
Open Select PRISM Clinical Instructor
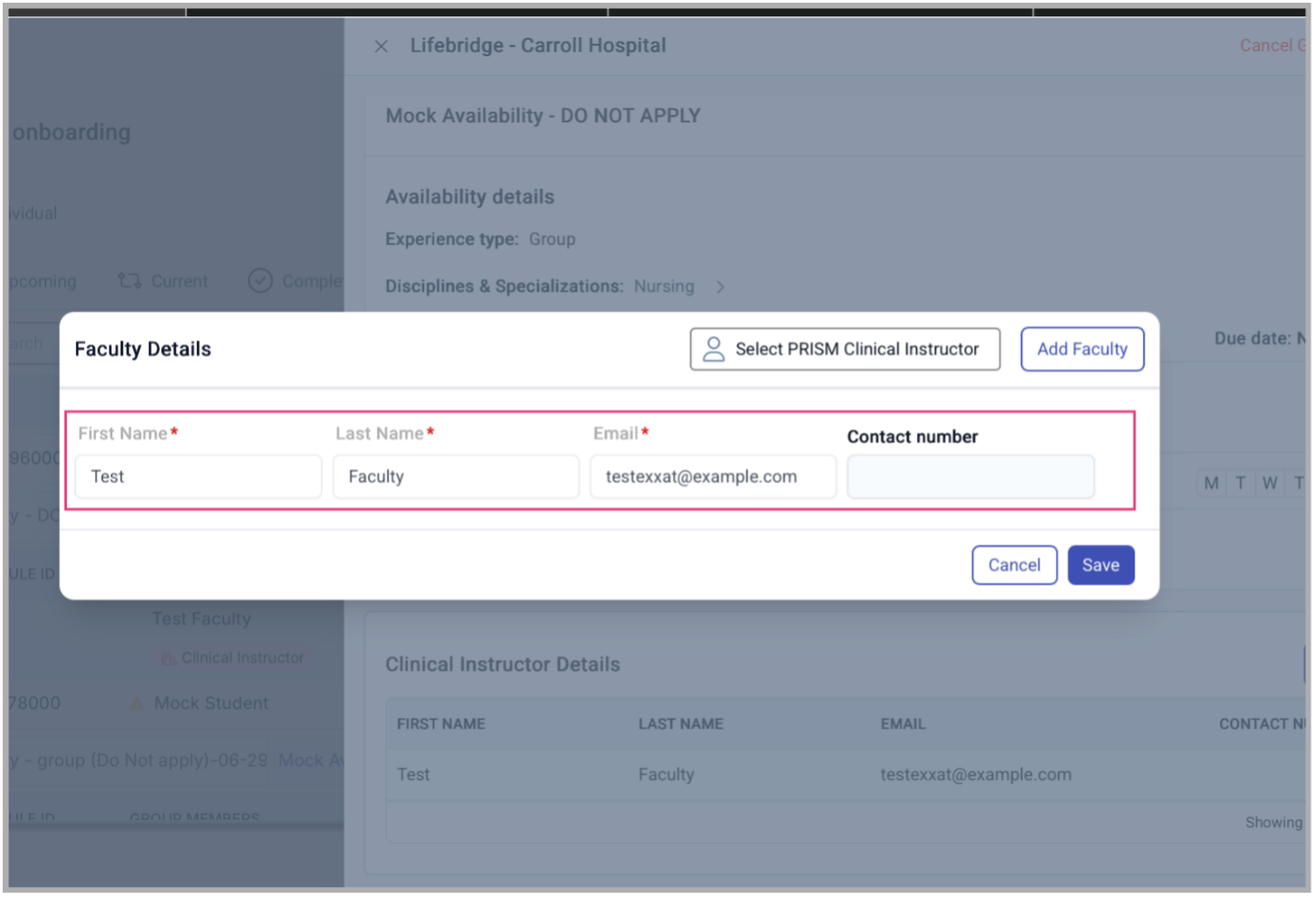[844, 349]
